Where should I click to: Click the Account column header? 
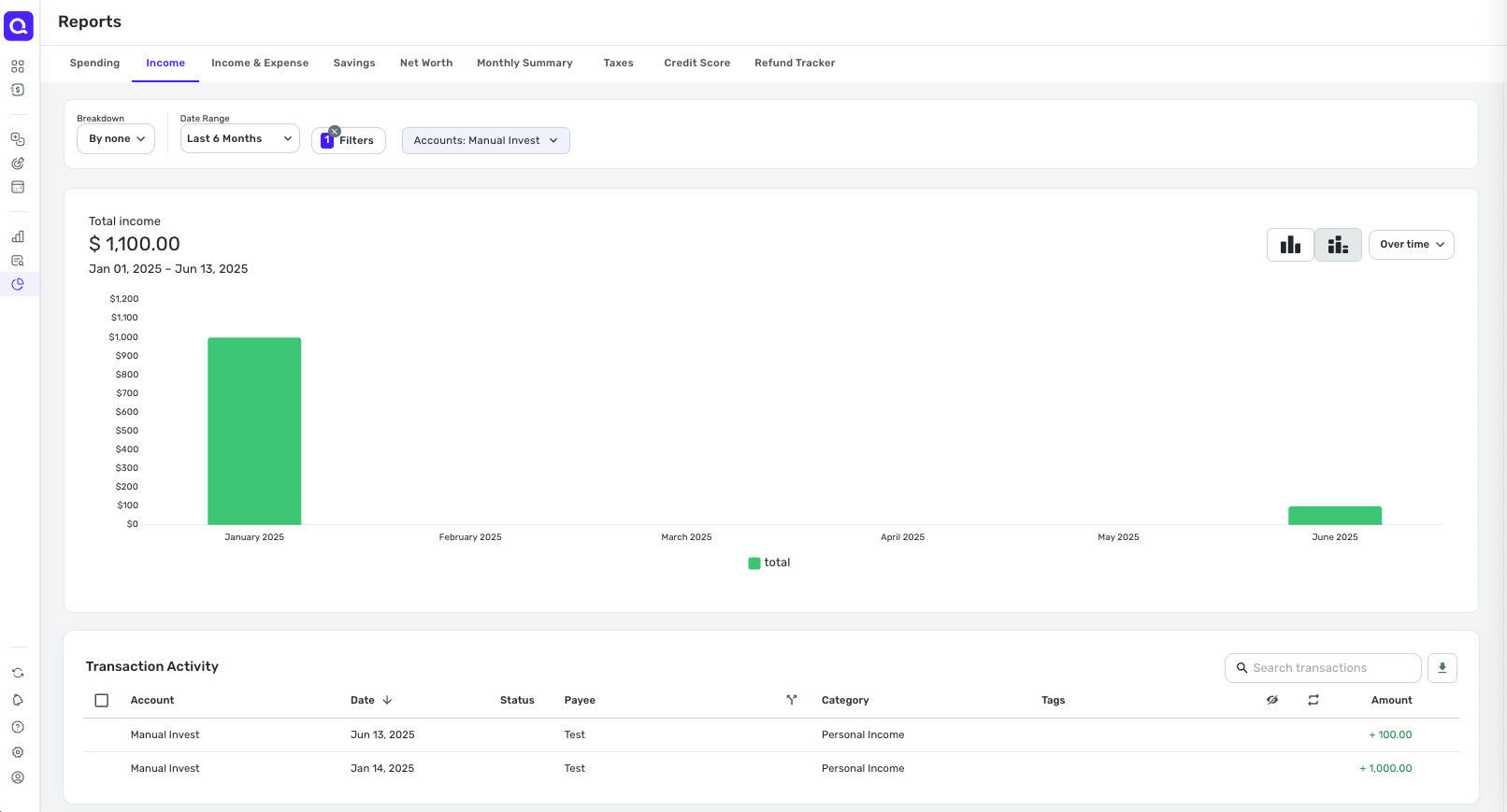tap(152, 700)
